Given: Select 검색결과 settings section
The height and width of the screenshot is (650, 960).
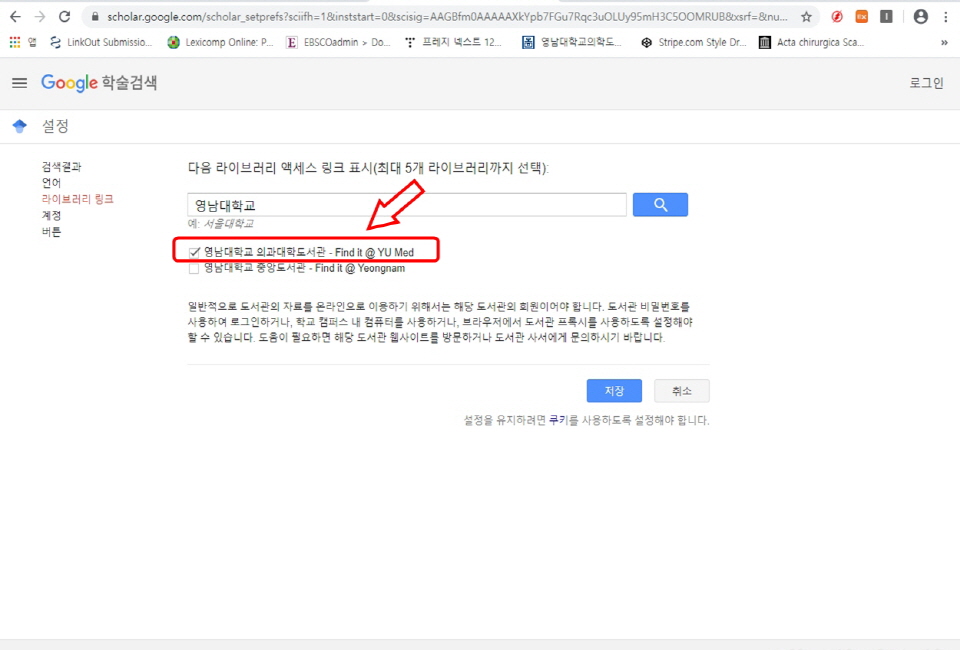Looking at the screenshot, I should pyautogui.click(x=61, y=166).
